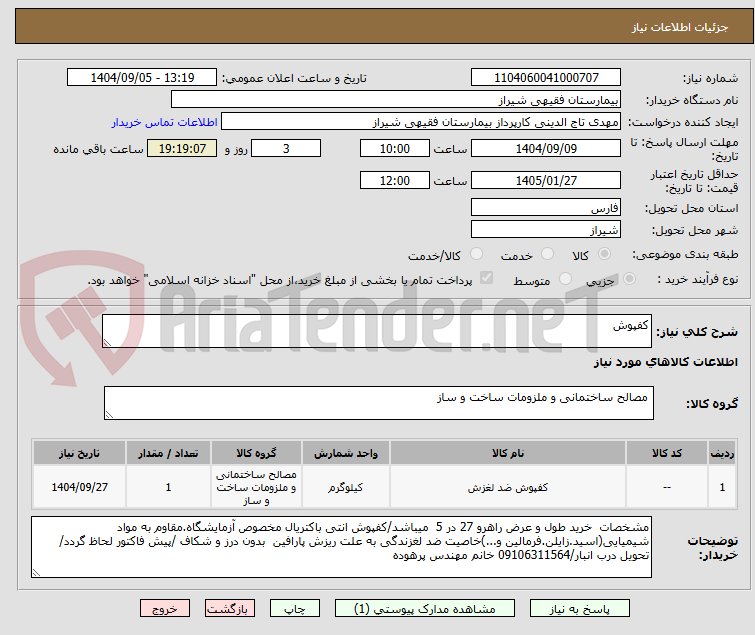Click the need date cell 1404/09/27
Screen dimensions: 755x635
click(79, 487)
